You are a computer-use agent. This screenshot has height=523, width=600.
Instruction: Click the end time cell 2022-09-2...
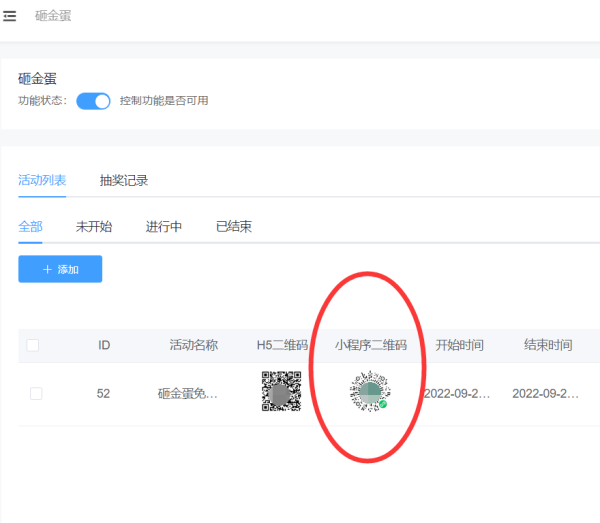pyautogui.click(x=545, y=393)
